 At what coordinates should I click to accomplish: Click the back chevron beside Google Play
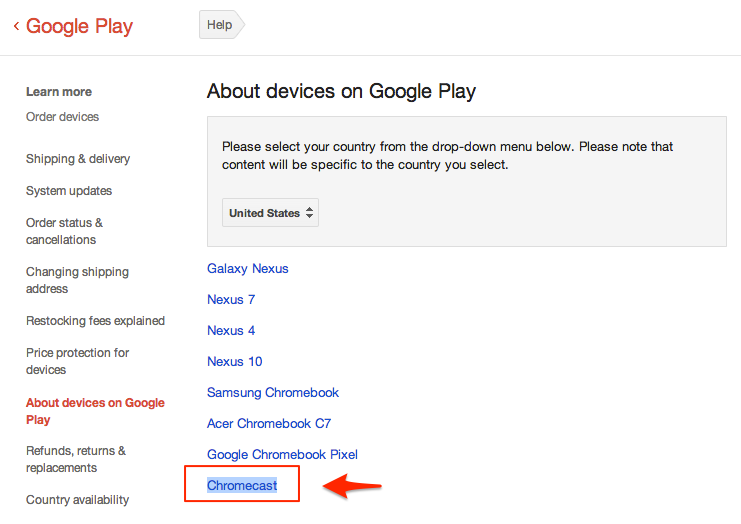16,26
